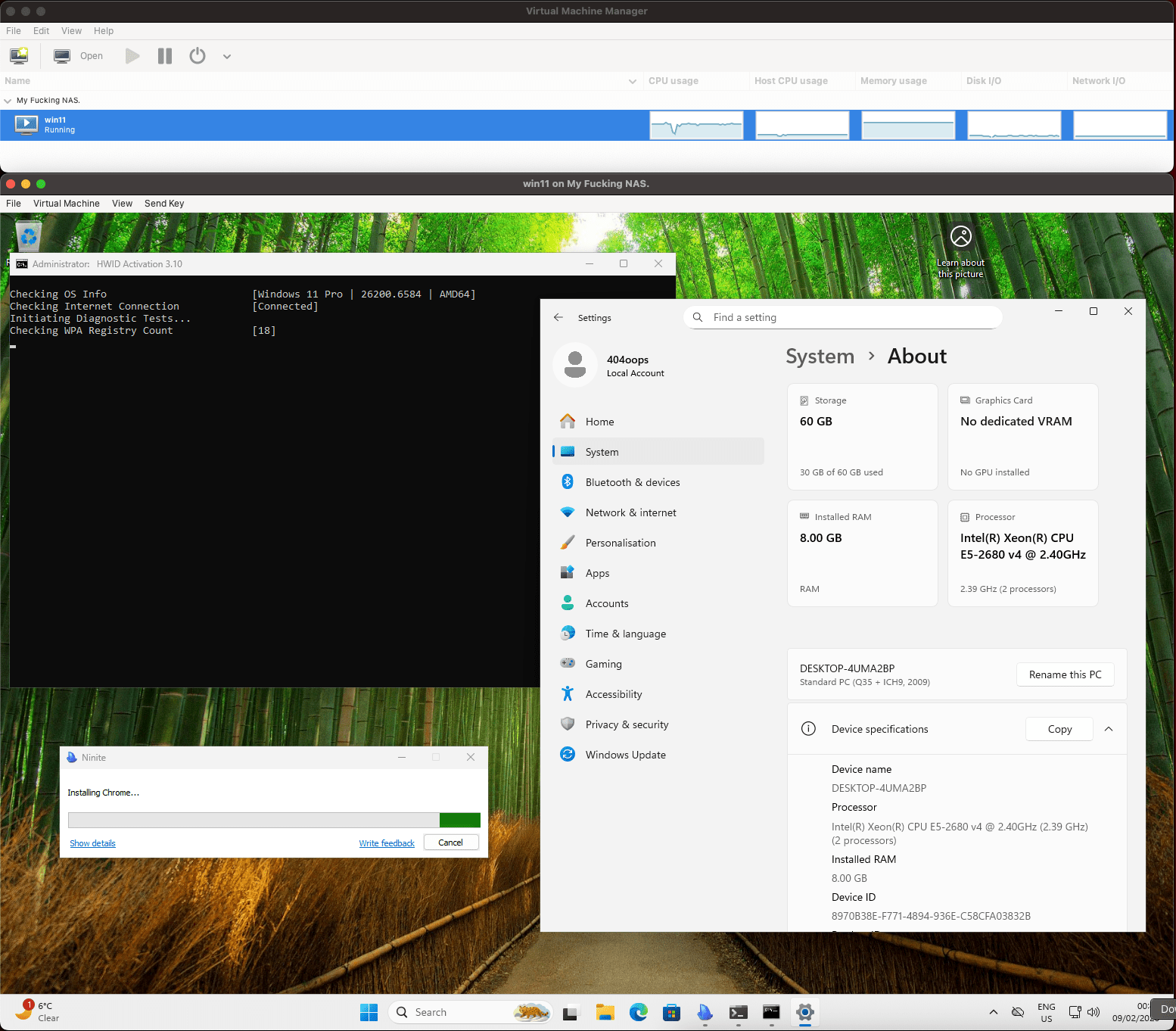This screenshot has height=1031, width=1176.
Task: Open the Virtual Machine menu of win11 viewer
Action: point(67,204)
